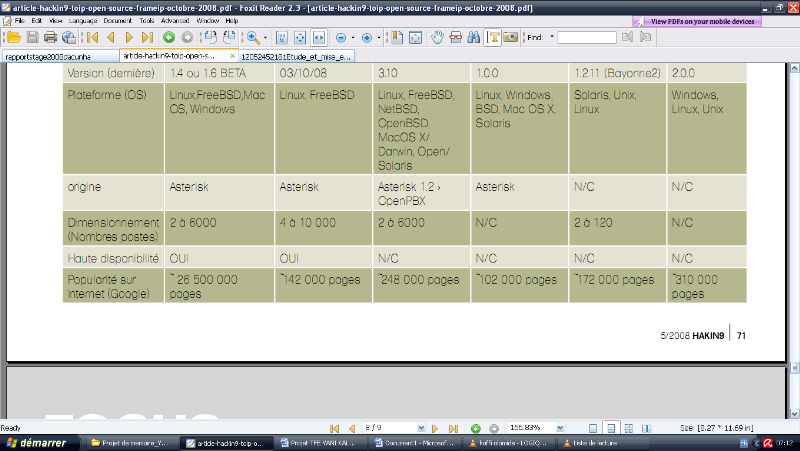Open the 155.83% zoom level dropdown
Image resolution: width=800 pixels, height=451 pixels.
tap(560, 428)
